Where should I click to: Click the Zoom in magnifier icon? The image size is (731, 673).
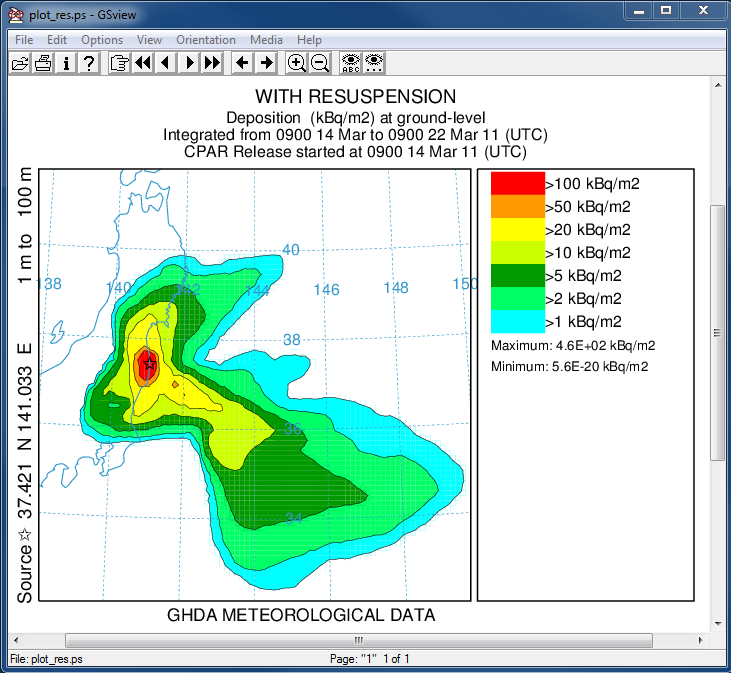click(x=296, y=63)
